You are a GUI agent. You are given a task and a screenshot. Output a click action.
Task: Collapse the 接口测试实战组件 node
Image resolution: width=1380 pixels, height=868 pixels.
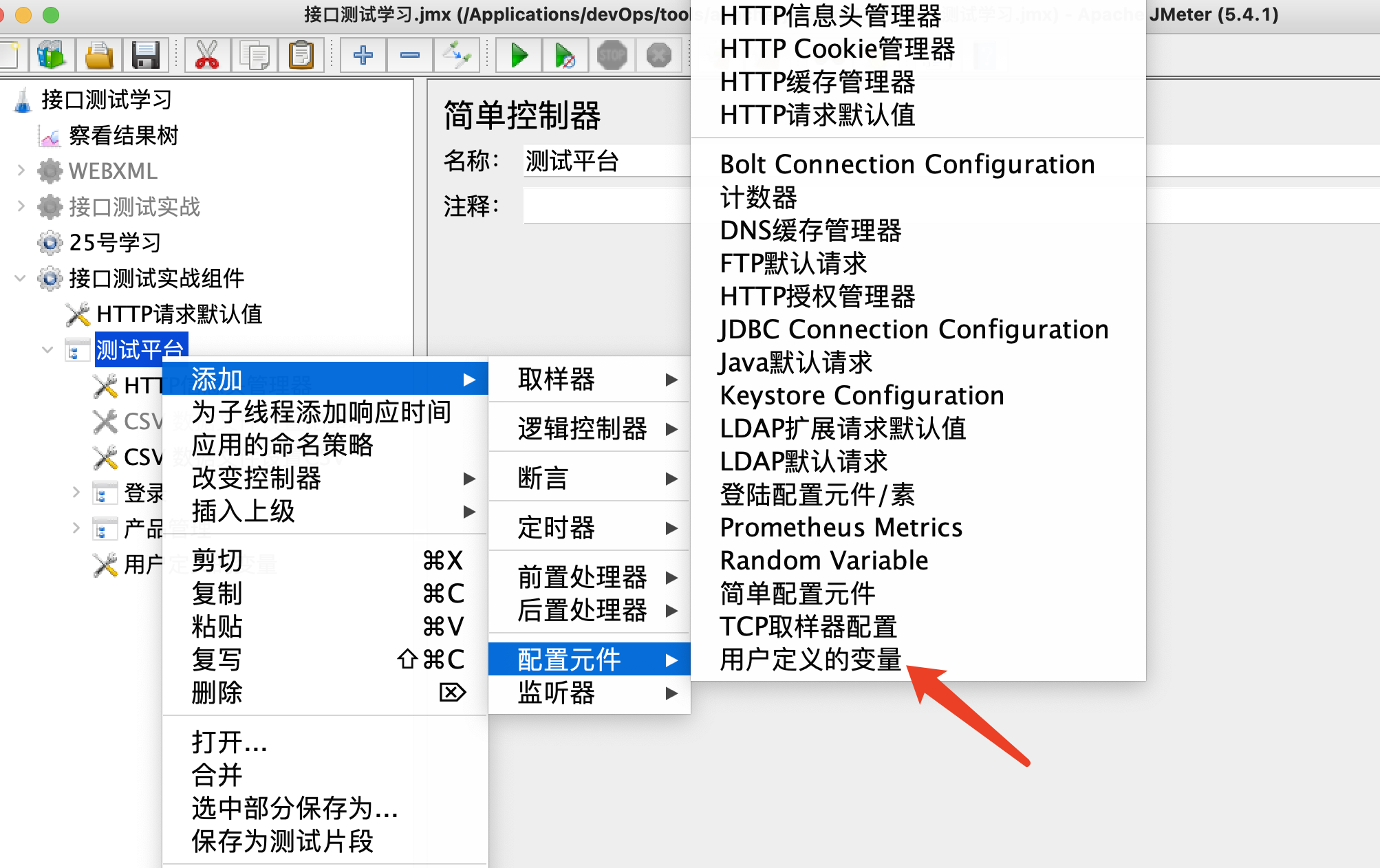point(21,278)
